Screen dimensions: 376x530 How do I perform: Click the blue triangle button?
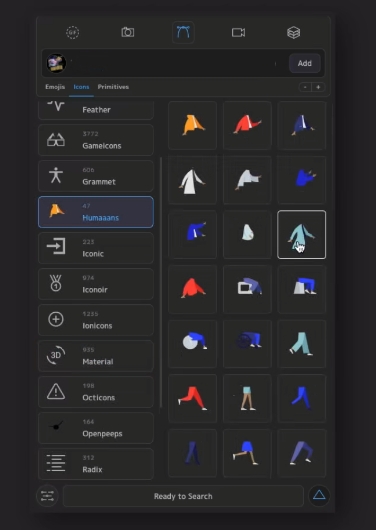(x=319, y=496)
